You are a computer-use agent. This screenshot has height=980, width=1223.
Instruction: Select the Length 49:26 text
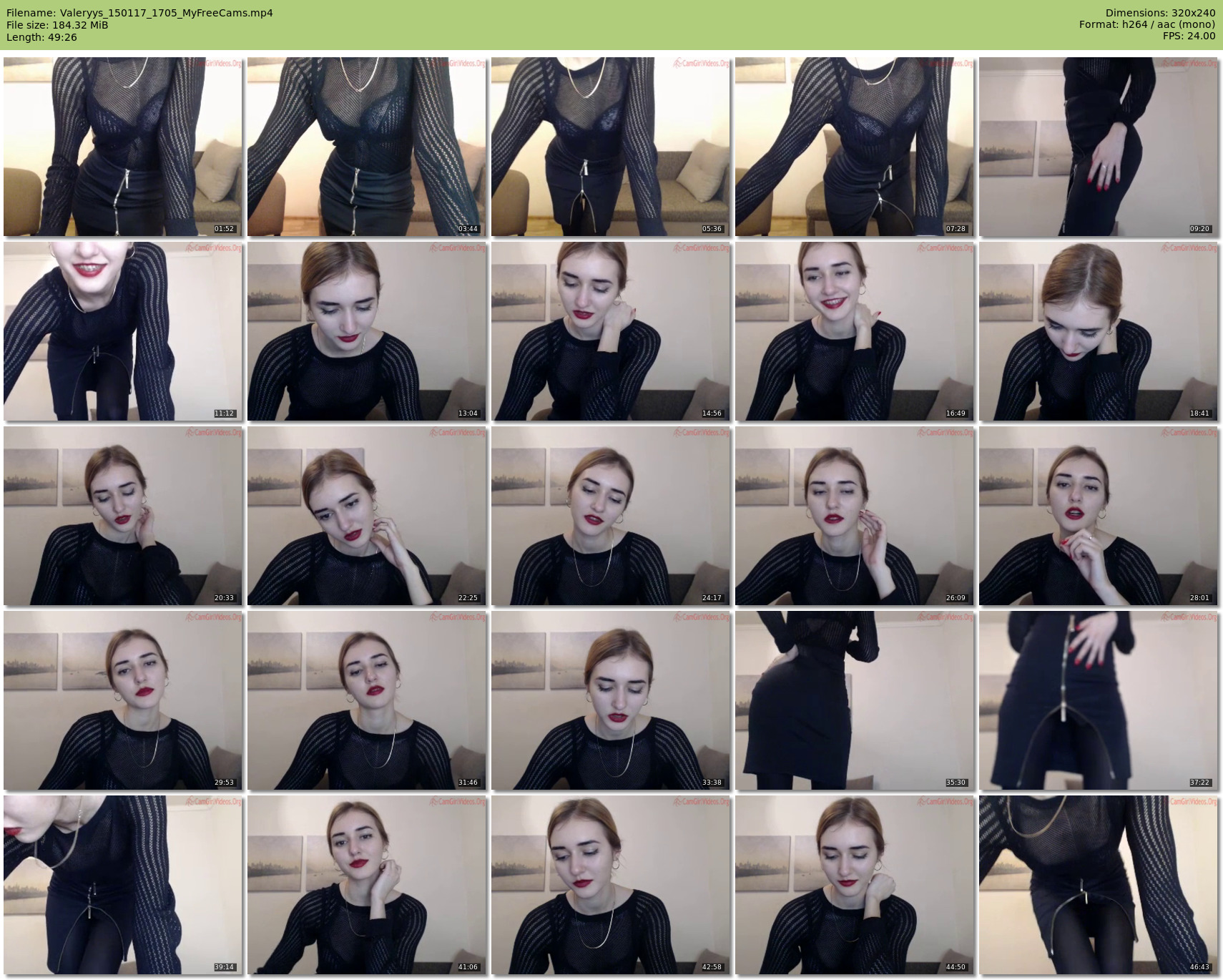click(x=41, y=37)
